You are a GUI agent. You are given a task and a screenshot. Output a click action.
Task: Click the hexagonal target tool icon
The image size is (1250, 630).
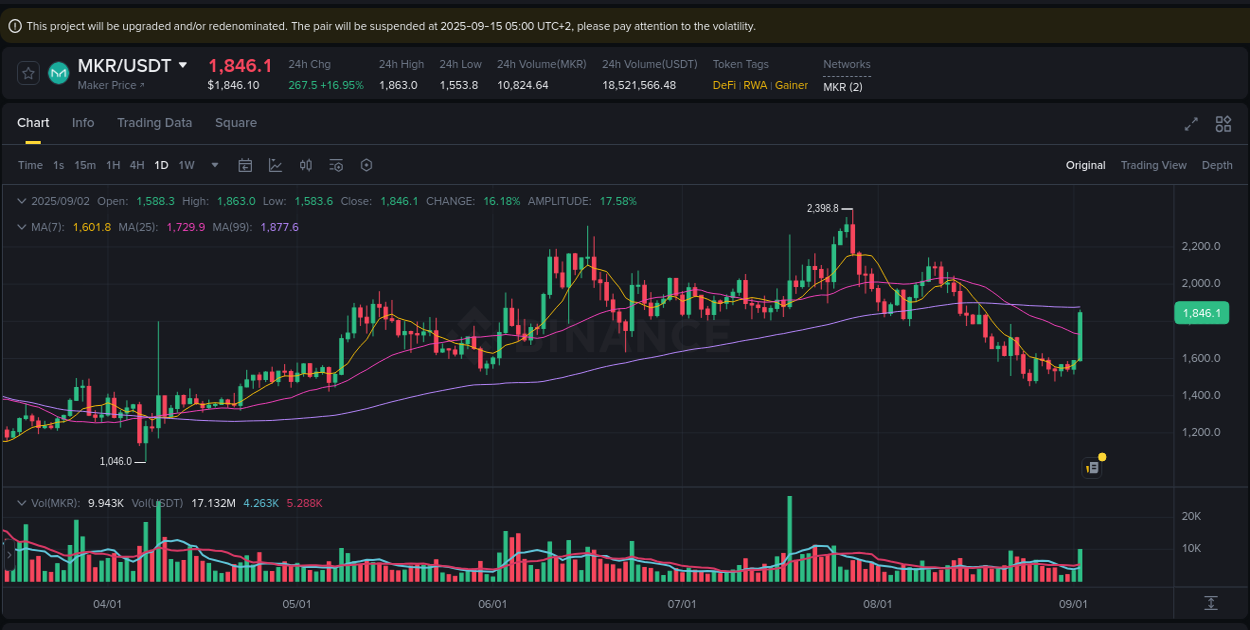tap(366, 164)
